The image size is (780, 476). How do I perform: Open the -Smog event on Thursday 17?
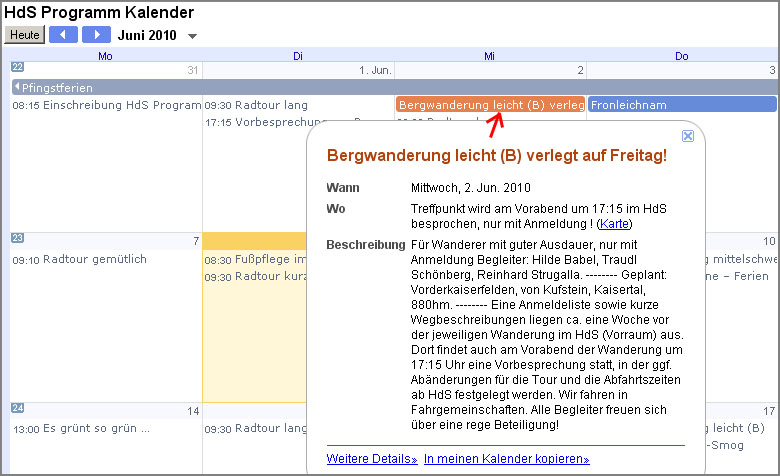click(725, 445)
